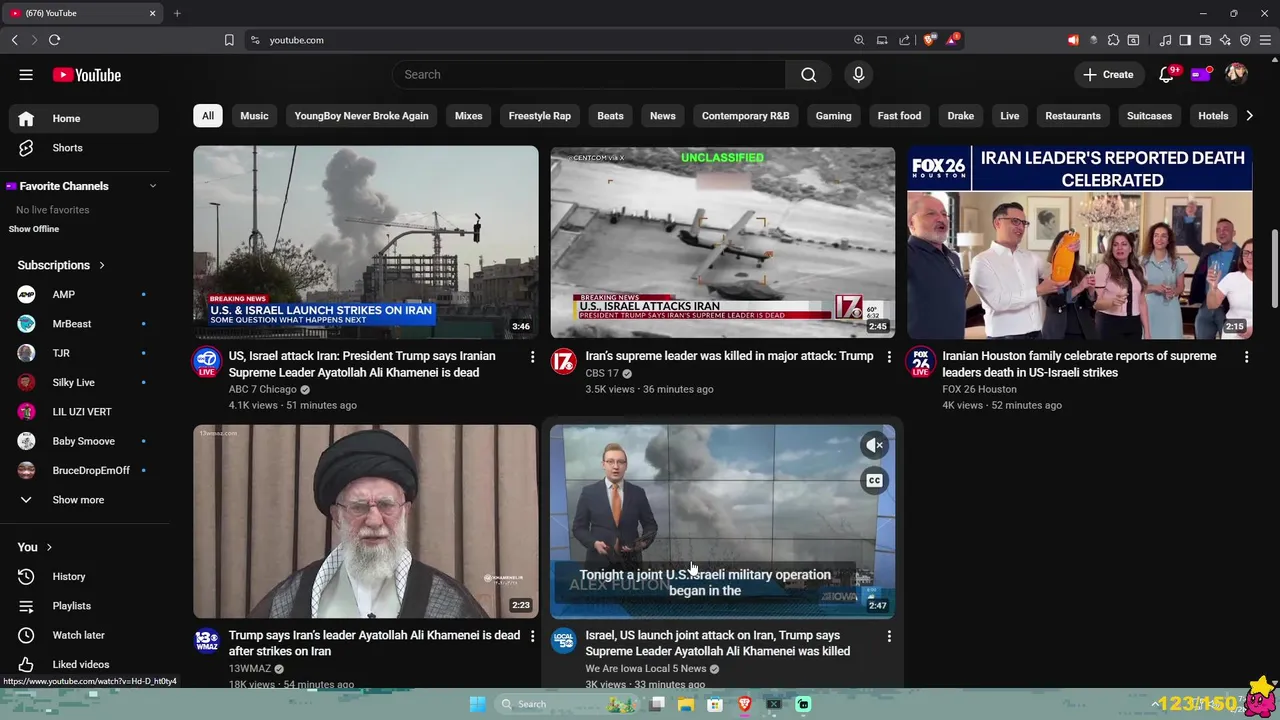Open ABC 7 Chicago channel avatar

(207, 362)
